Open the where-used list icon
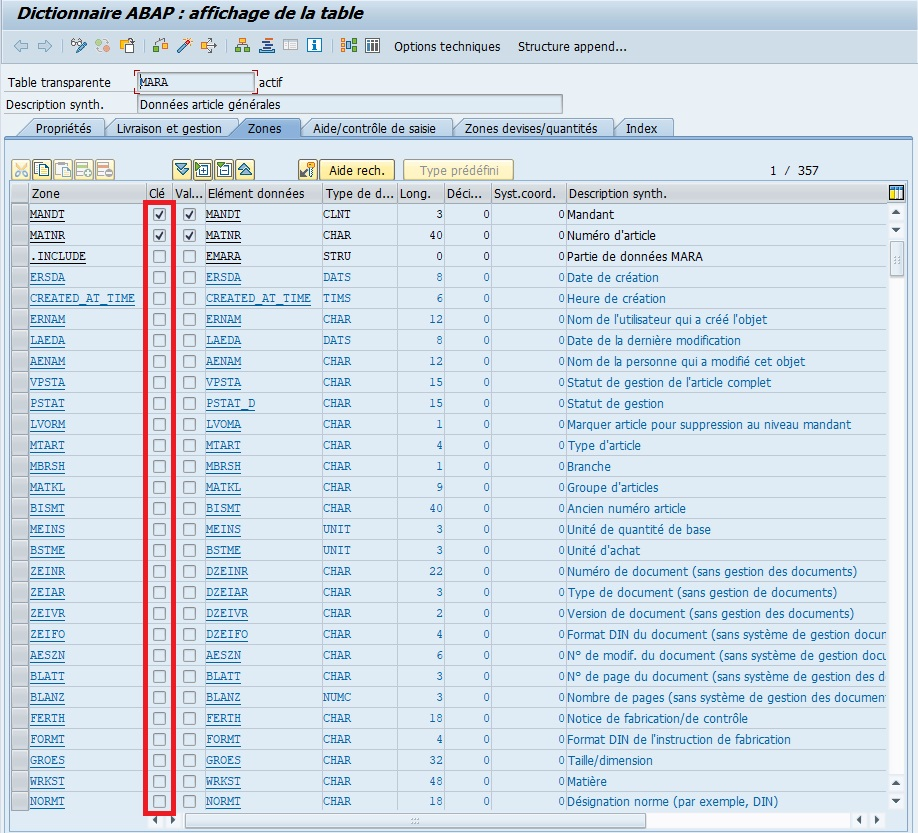Viewport: 918px width, 833px height. [209, 46]
